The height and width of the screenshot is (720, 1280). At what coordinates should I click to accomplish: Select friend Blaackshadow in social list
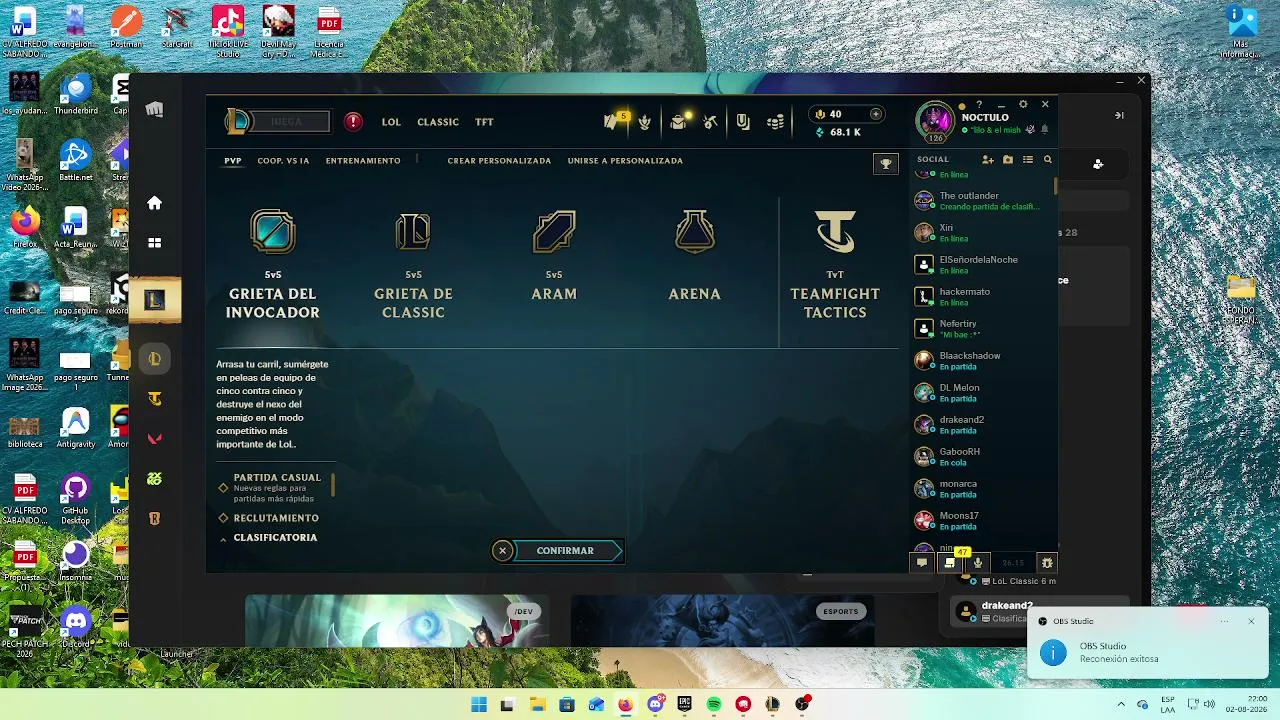tap(982, 360)
